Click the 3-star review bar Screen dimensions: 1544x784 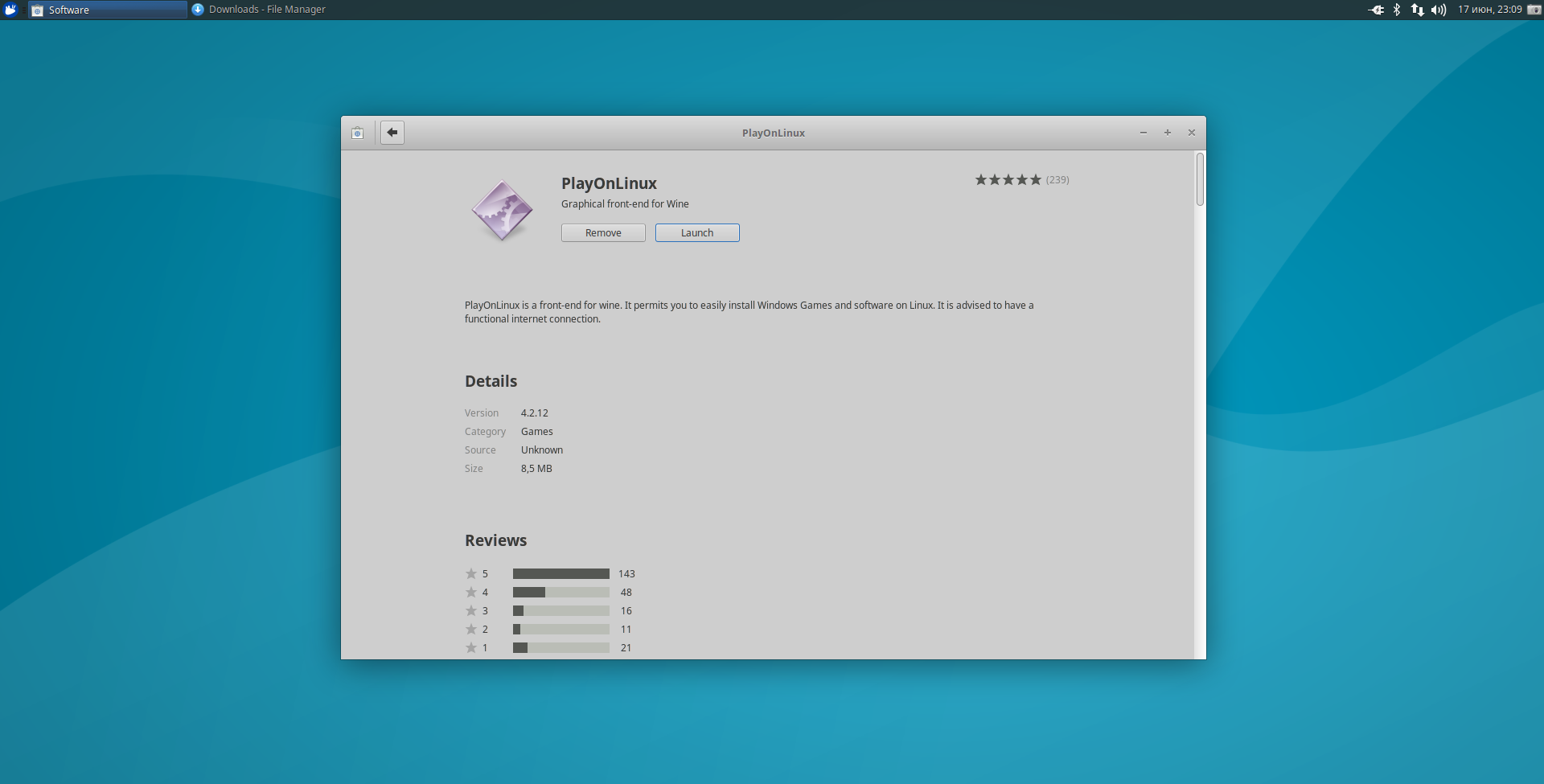pyautogui.click(x=561, y=611)
